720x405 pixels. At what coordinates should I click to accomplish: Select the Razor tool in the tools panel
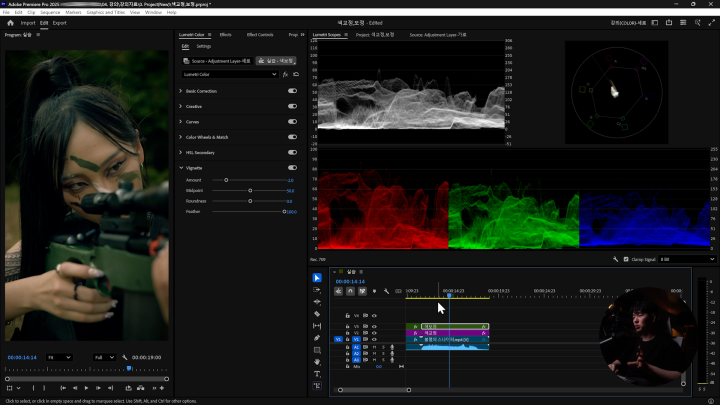pyautogui.click(x=317, y=314)
